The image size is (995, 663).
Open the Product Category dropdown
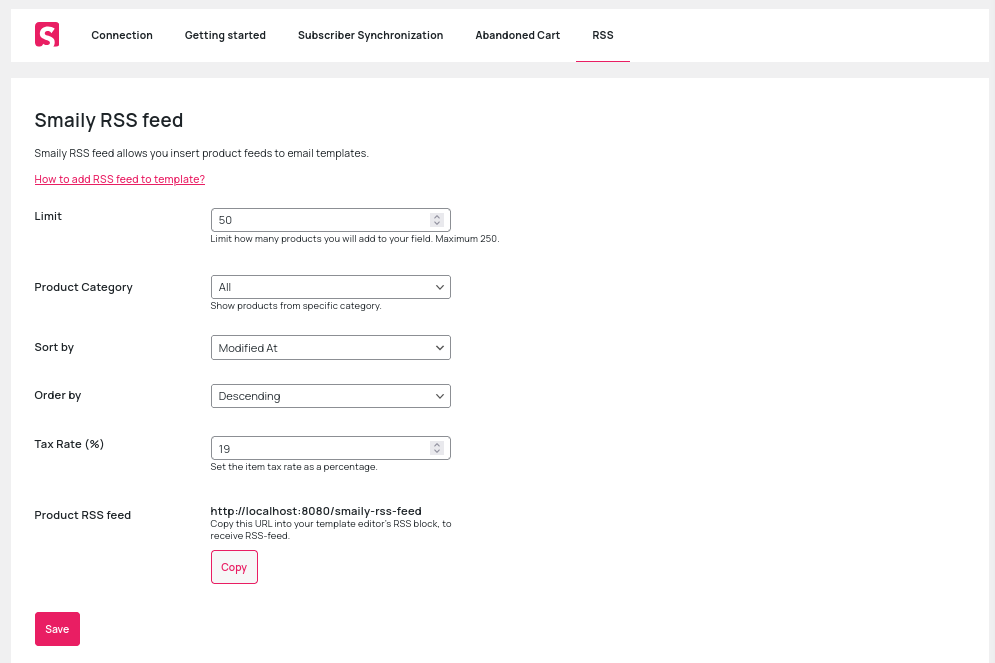point(330,287)
